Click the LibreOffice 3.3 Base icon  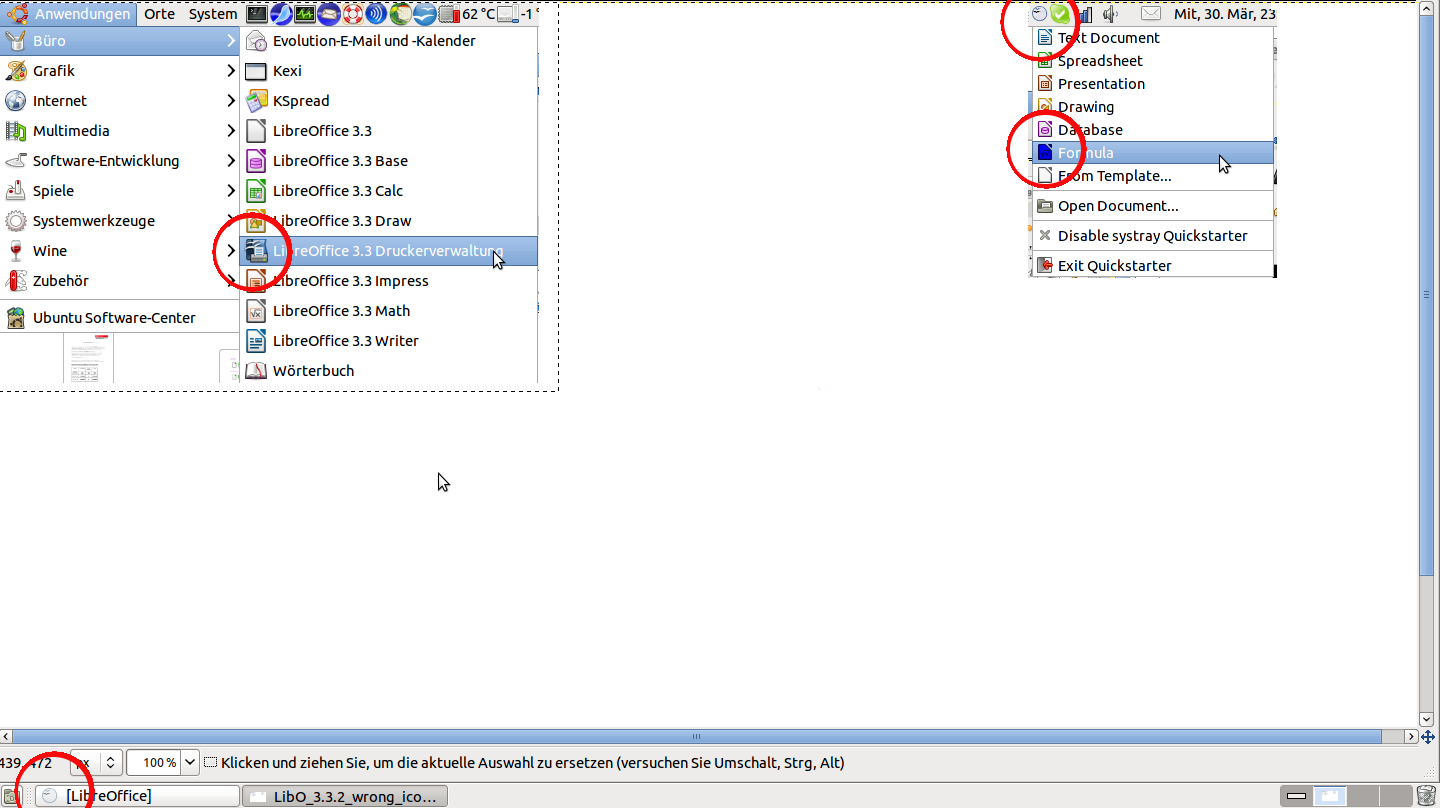256,161
